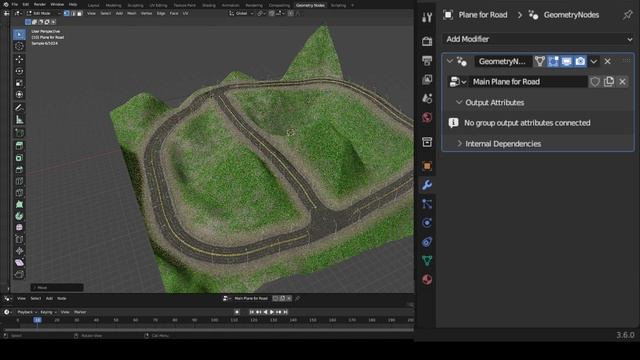Activate the Annotate pencil tool

(x=19, y=108)
